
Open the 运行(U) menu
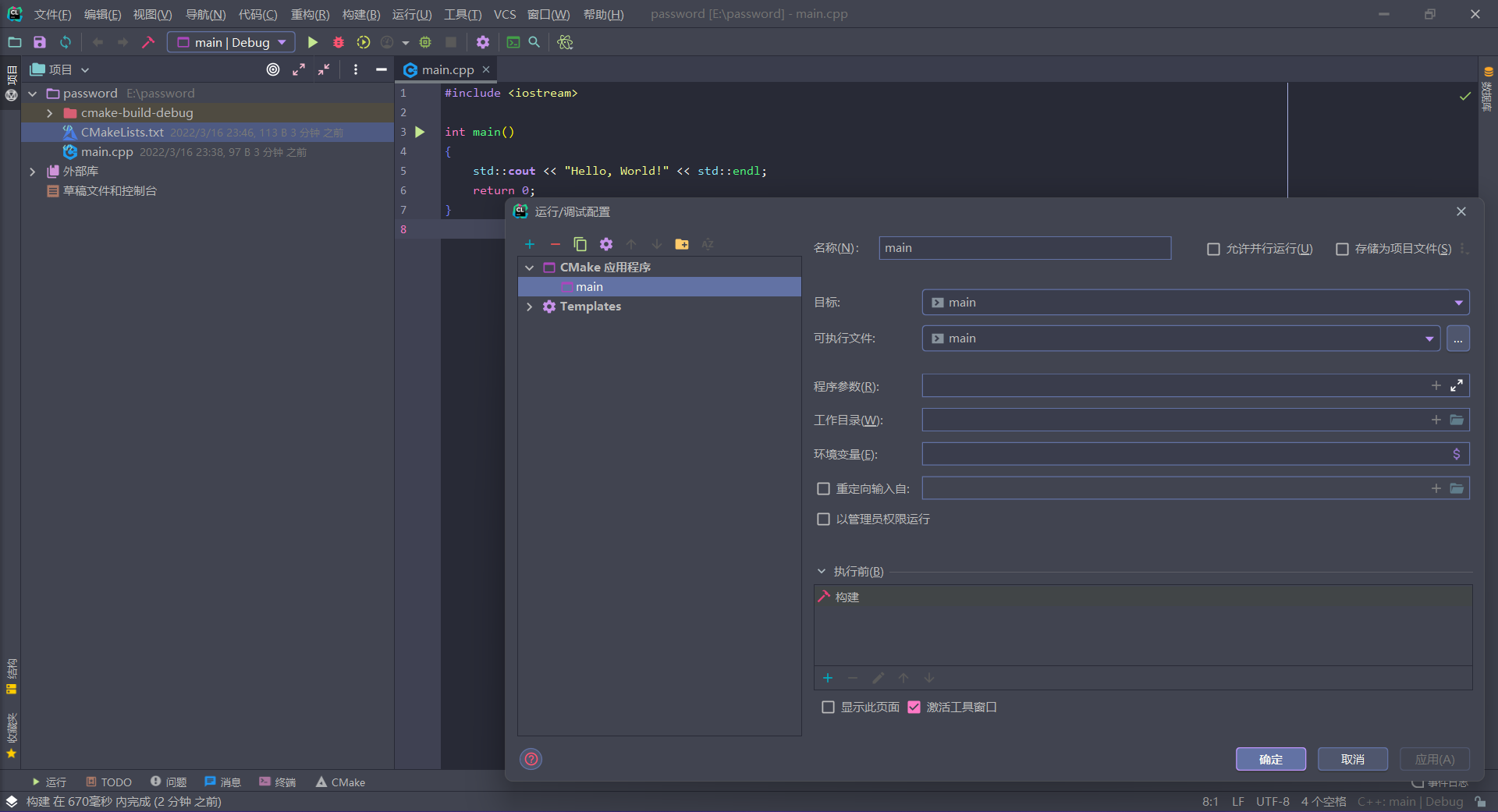coord(411,14)
